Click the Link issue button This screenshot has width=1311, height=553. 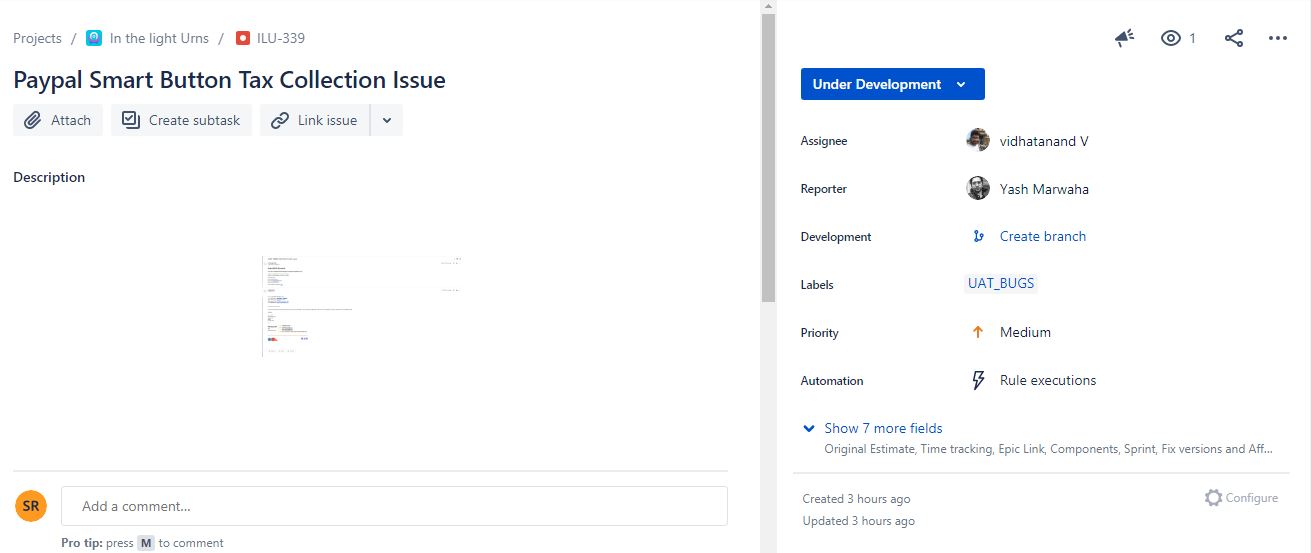[x=315, y=120]
